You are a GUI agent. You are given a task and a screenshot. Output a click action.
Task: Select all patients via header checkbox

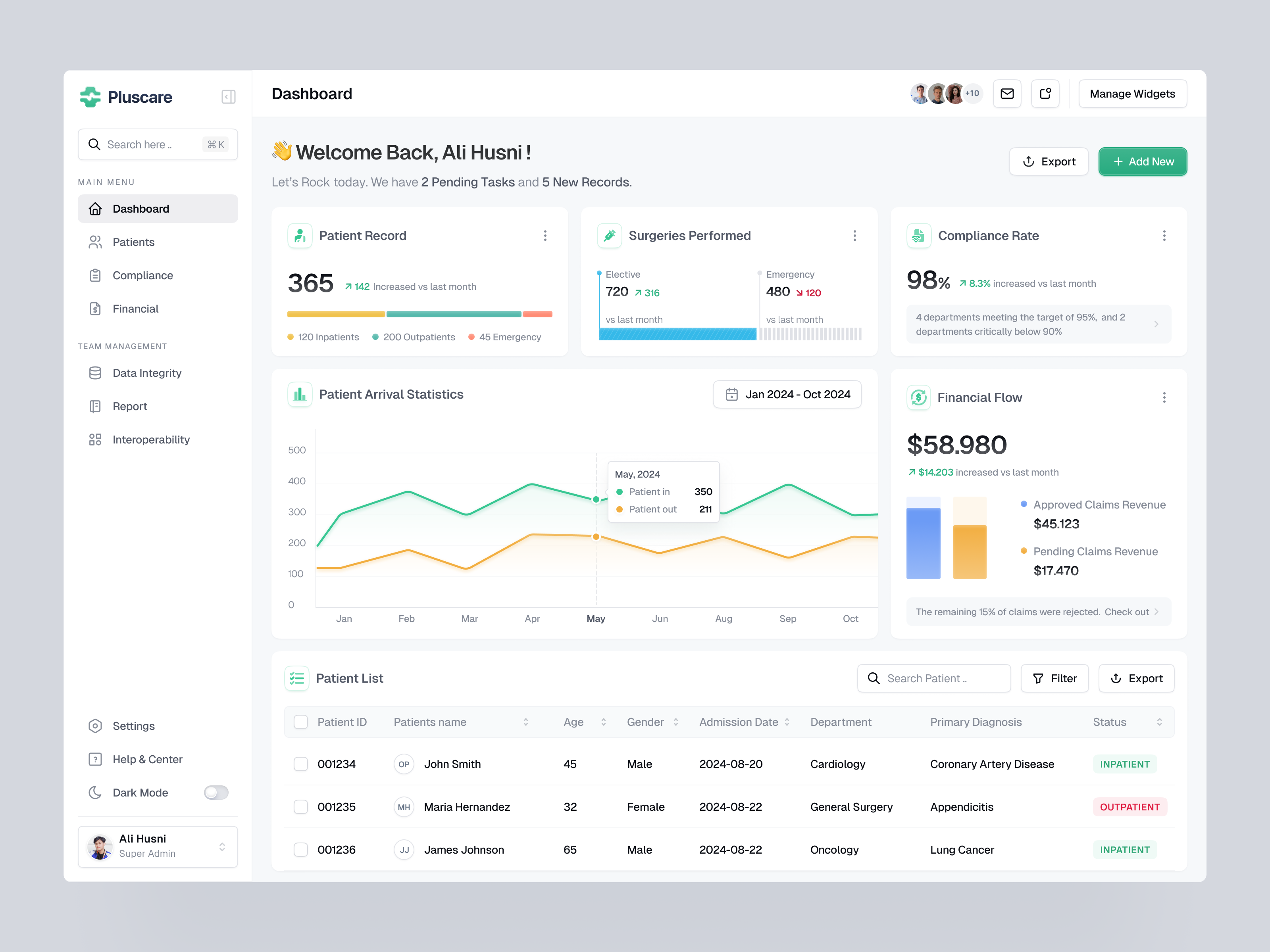(301, 722)
